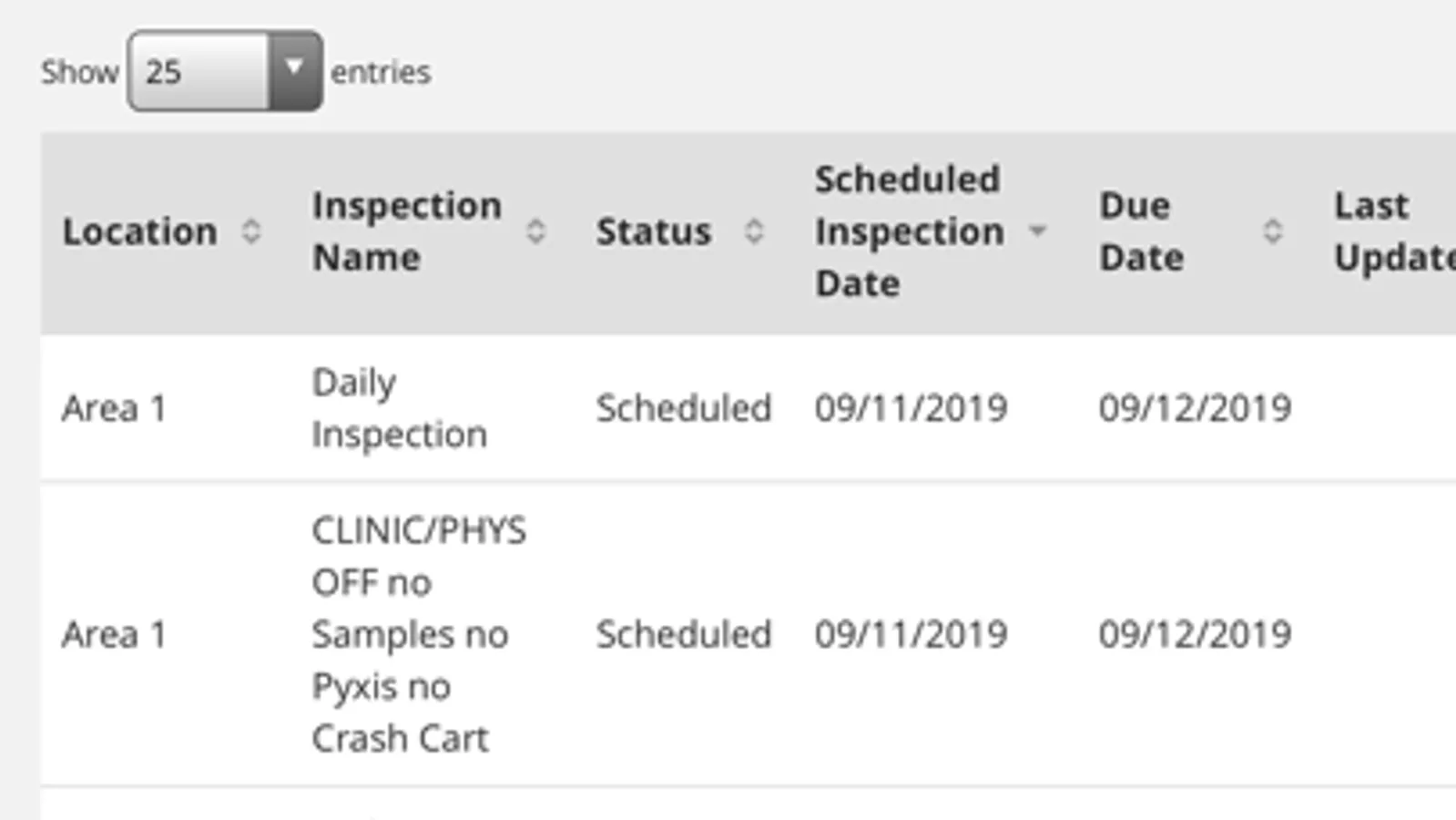Click the Status column header label
The height and width of the screenshot is (820, 1456).
pos(654,231)
